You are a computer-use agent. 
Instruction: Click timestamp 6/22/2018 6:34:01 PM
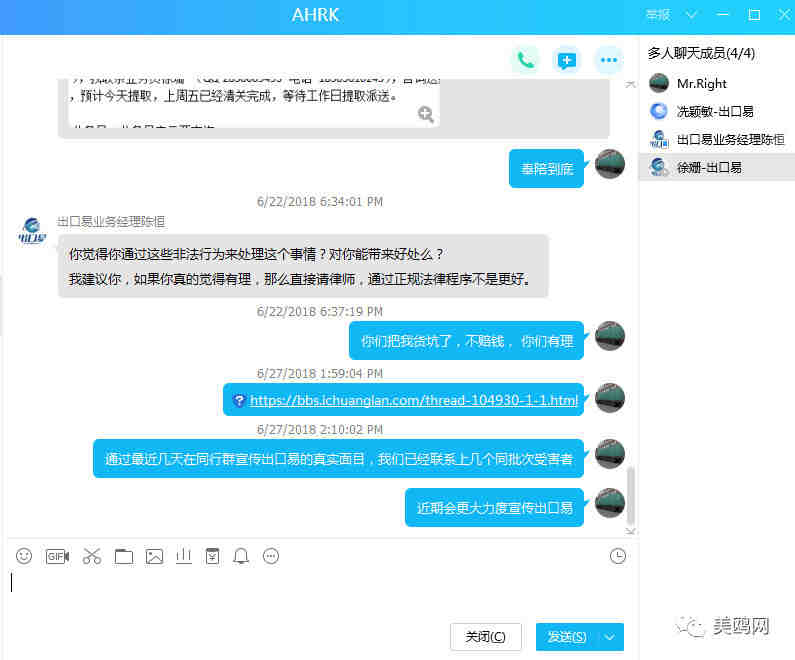tap(319, 202)
